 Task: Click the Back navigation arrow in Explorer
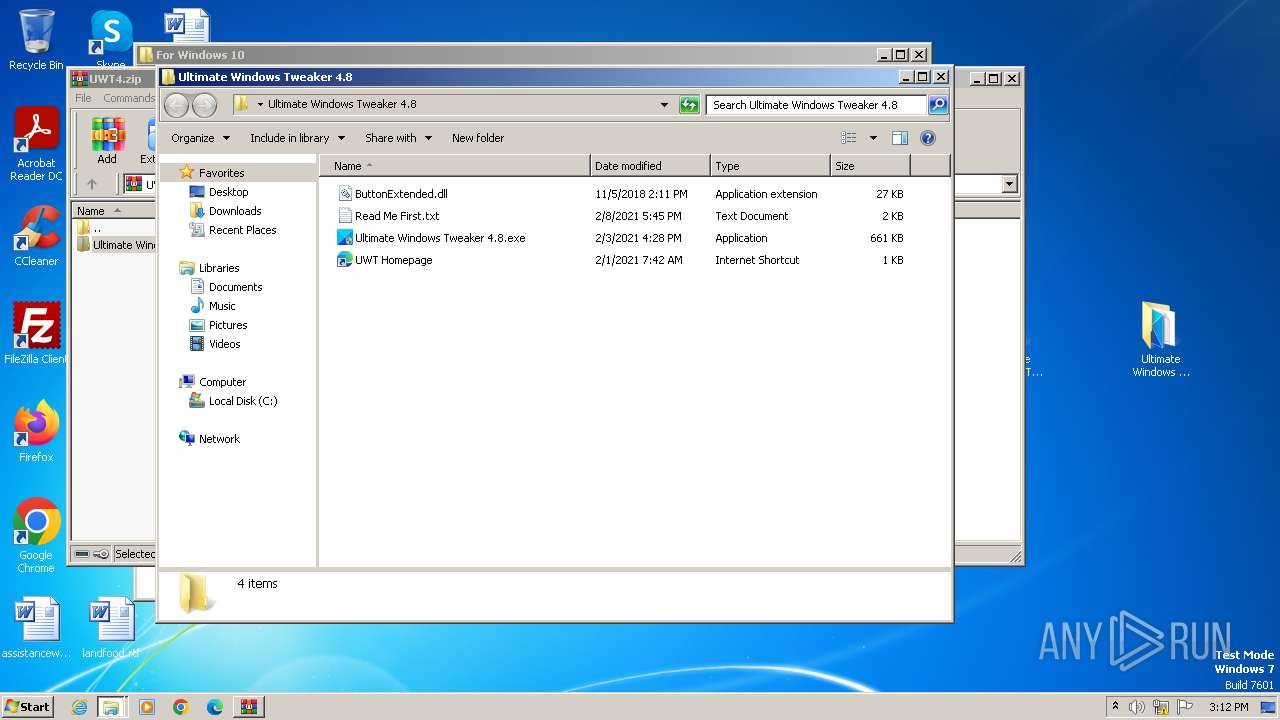[176, 105]
